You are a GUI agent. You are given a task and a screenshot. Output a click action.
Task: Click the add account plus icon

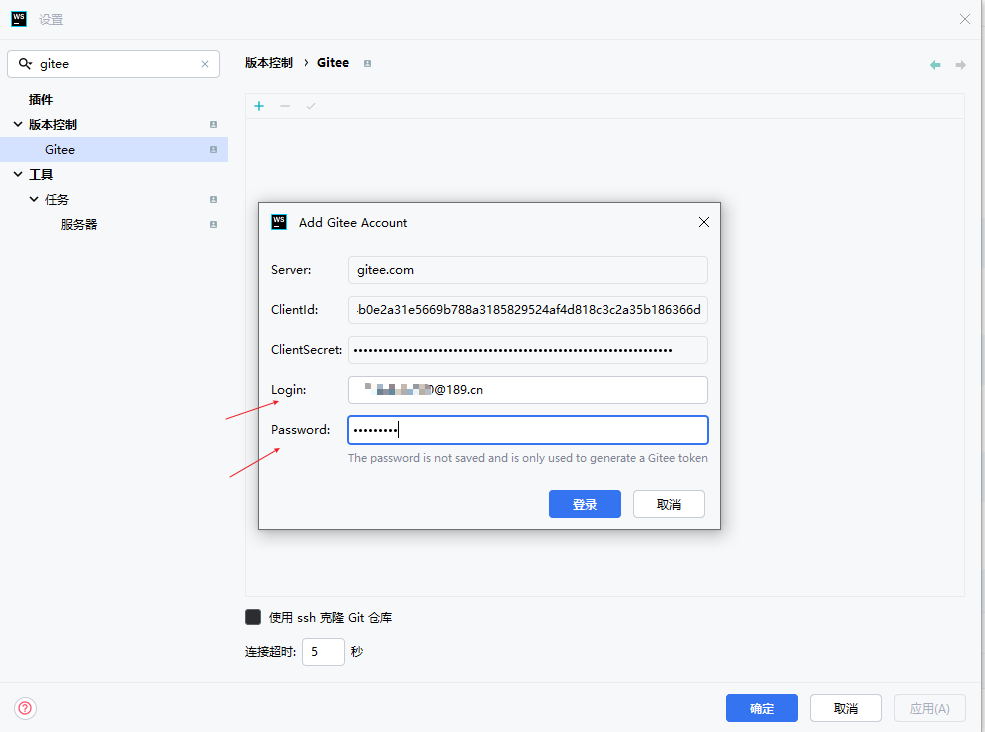click(259, 106)
